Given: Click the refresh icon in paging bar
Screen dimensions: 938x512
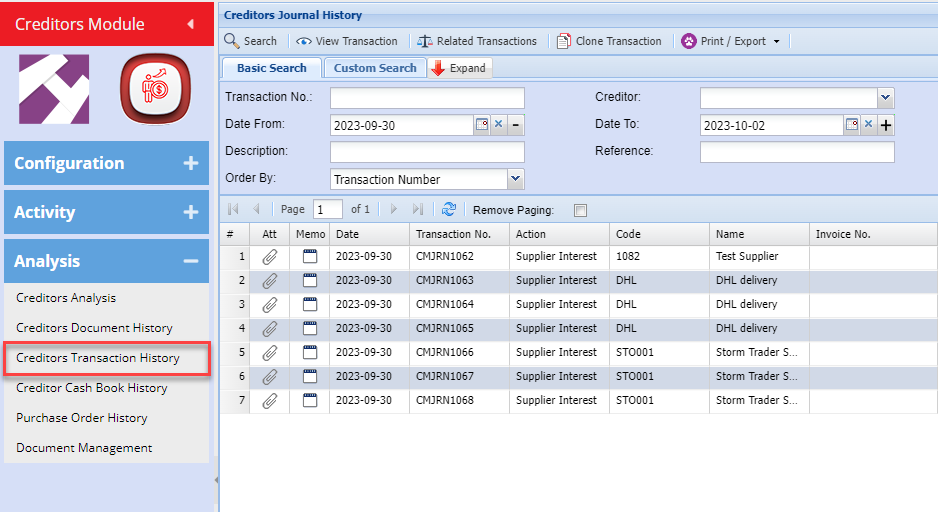Looking at the screenshot, I should [449, 209].
